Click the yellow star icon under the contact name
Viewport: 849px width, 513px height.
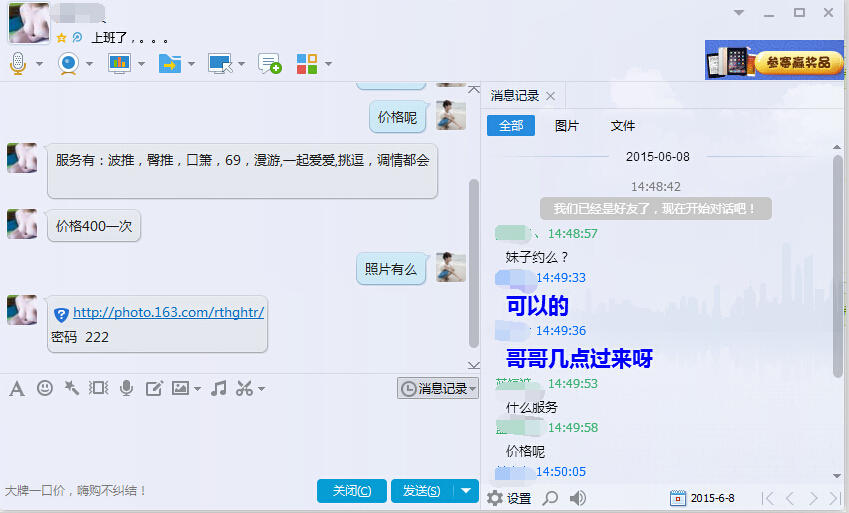point(61,38)
